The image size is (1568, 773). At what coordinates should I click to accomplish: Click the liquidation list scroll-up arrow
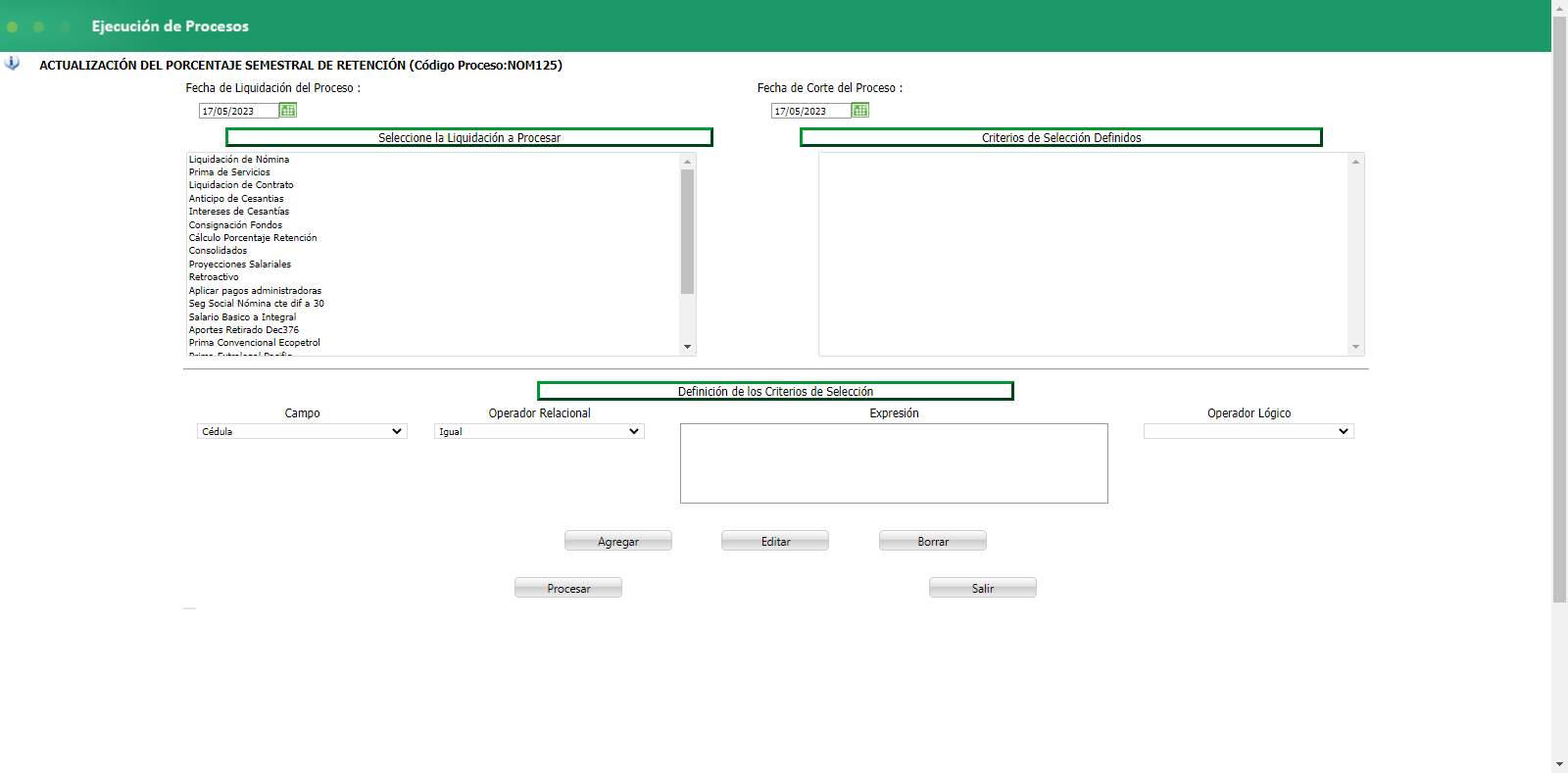click(x=687, y=162)
